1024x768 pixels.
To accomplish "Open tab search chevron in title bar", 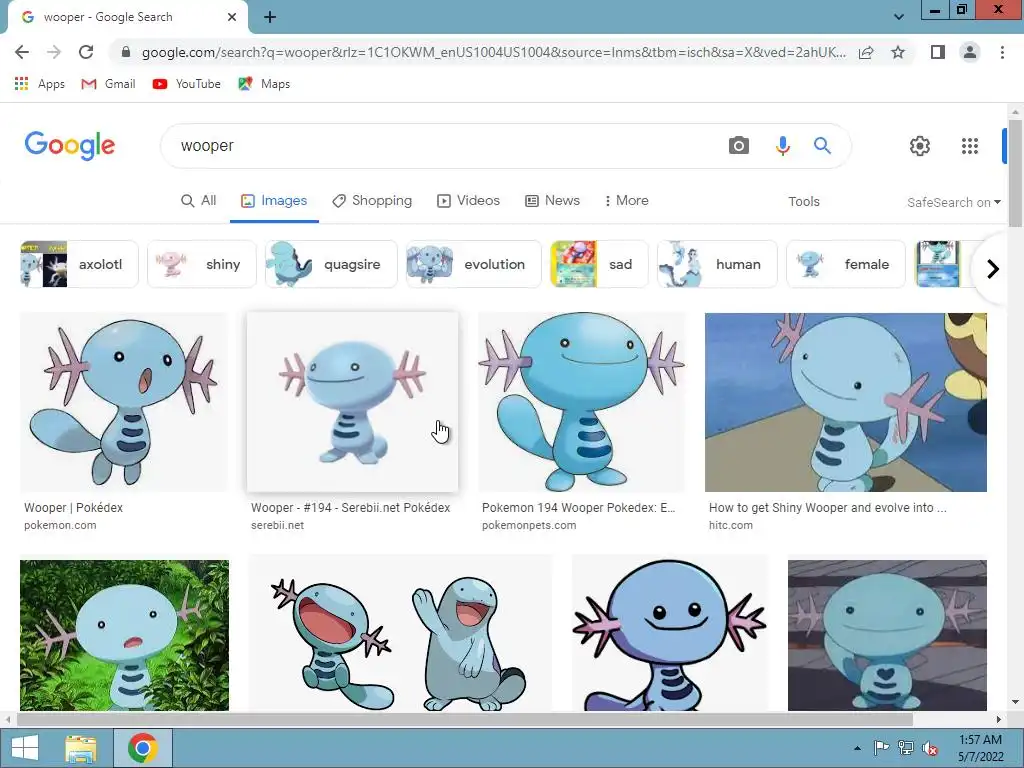I will pyautogui.click(x=899, y=17).
